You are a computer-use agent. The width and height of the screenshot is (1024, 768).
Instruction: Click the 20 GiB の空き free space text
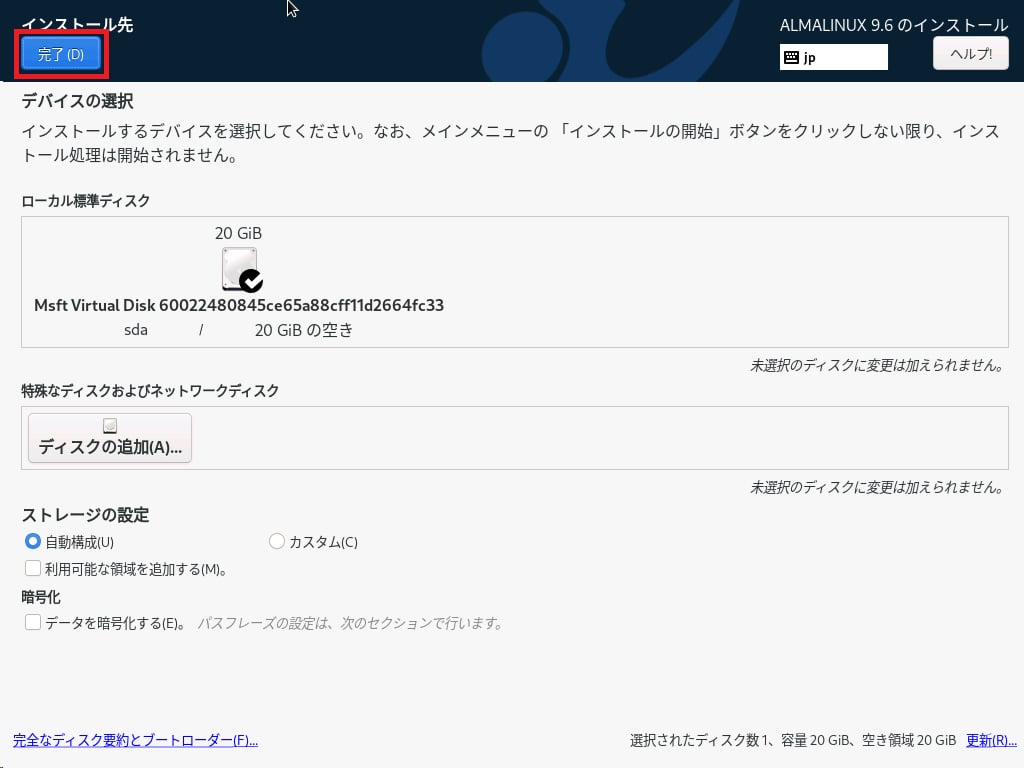[x=304, y=330]
